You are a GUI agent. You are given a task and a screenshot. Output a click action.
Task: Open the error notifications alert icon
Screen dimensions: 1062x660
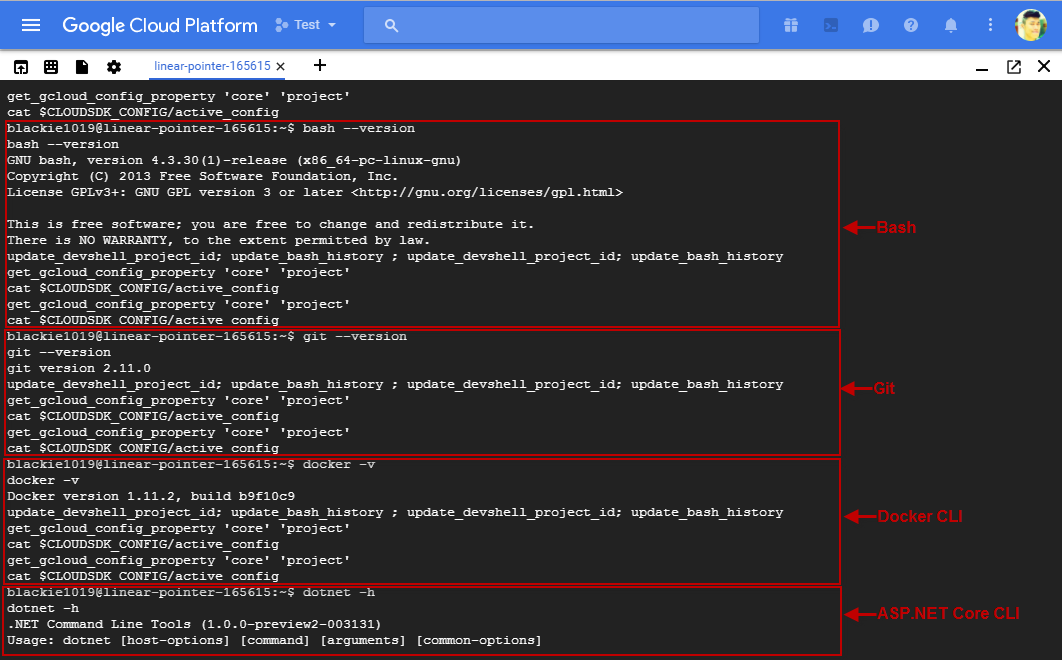[x=871, y=25]
